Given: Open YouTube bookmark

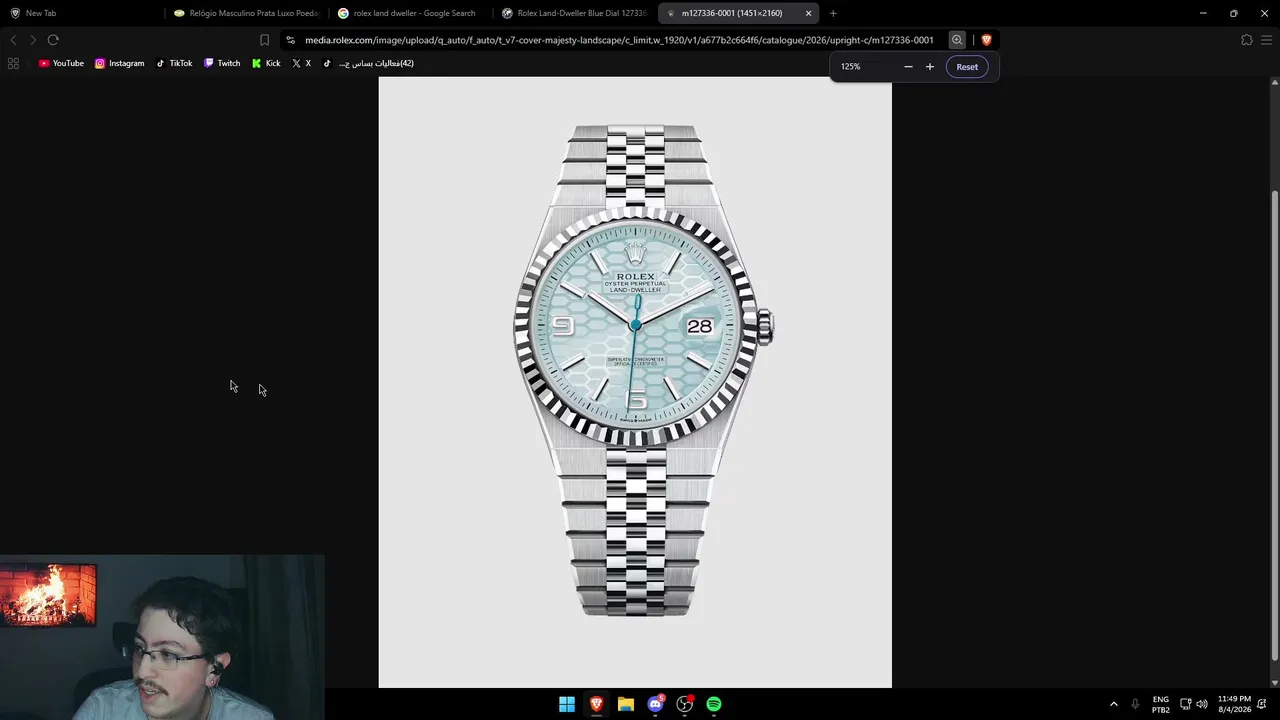Looking at the screenshot, I should [61, 63].
